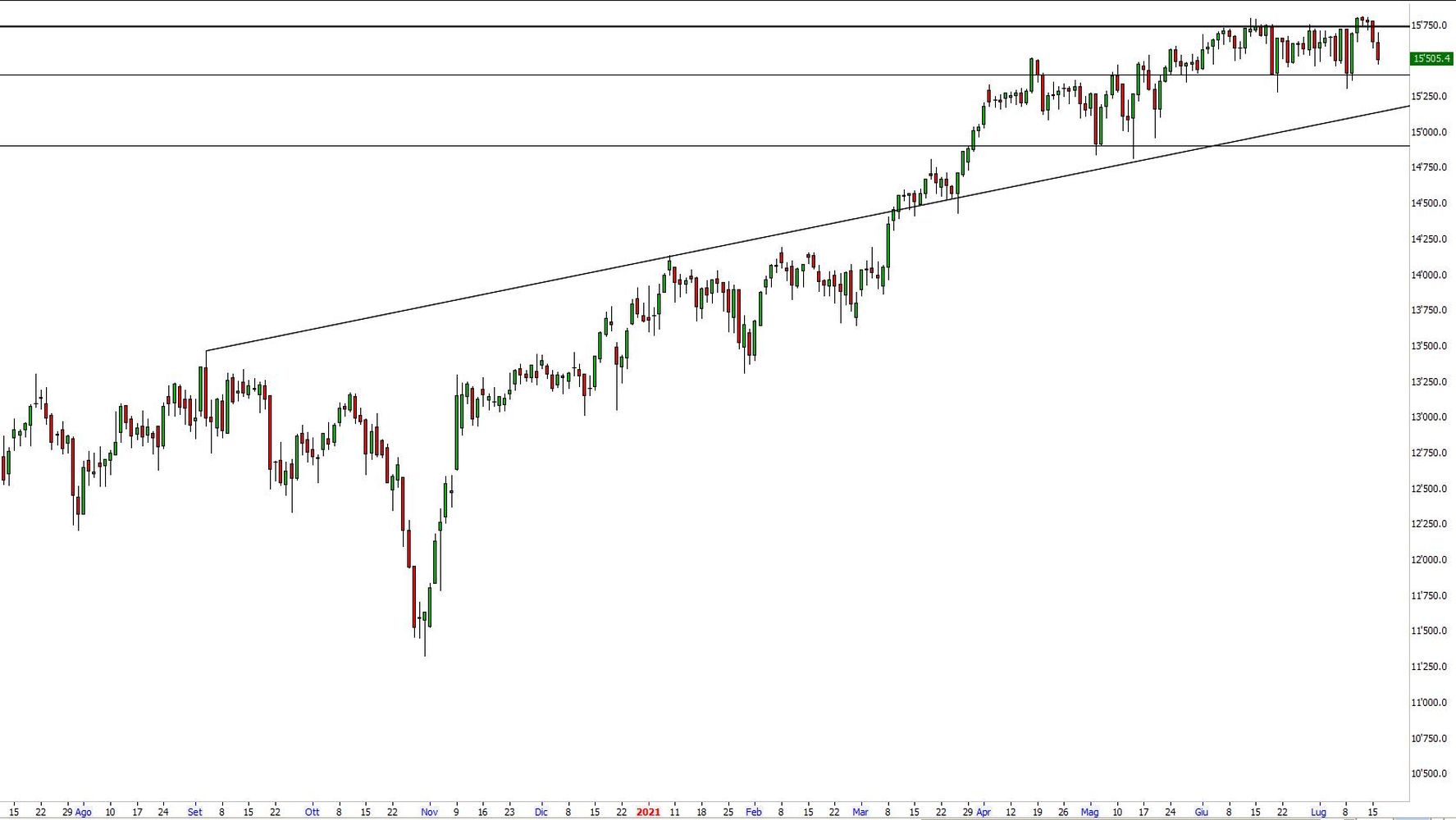Click the Lug month label on the time axis

click(x=1317, y=812)
